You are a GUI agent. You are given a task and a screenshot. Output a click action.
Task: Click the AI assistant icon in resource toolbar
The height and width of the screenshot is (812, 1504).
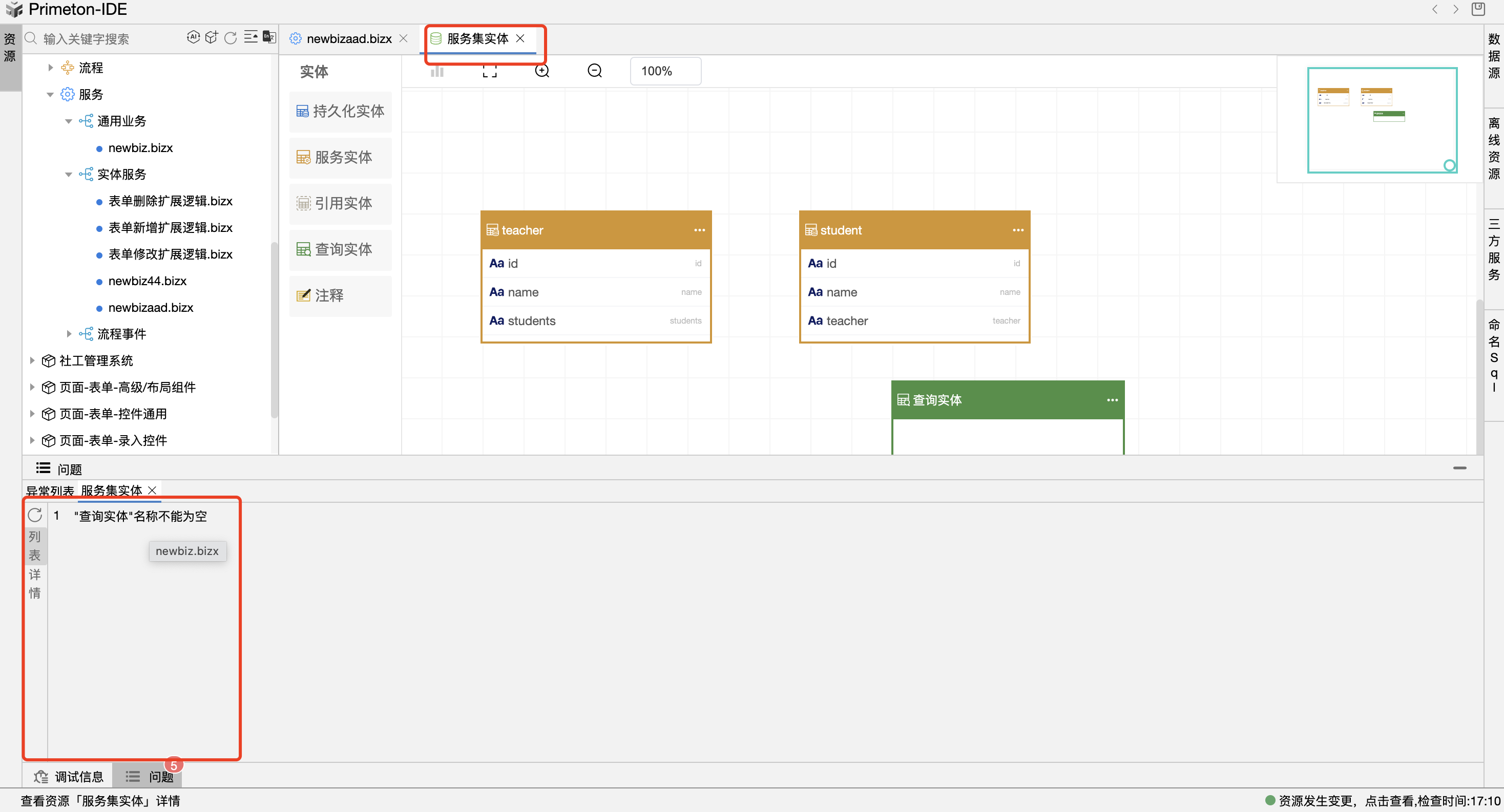[x=193, y=37]
